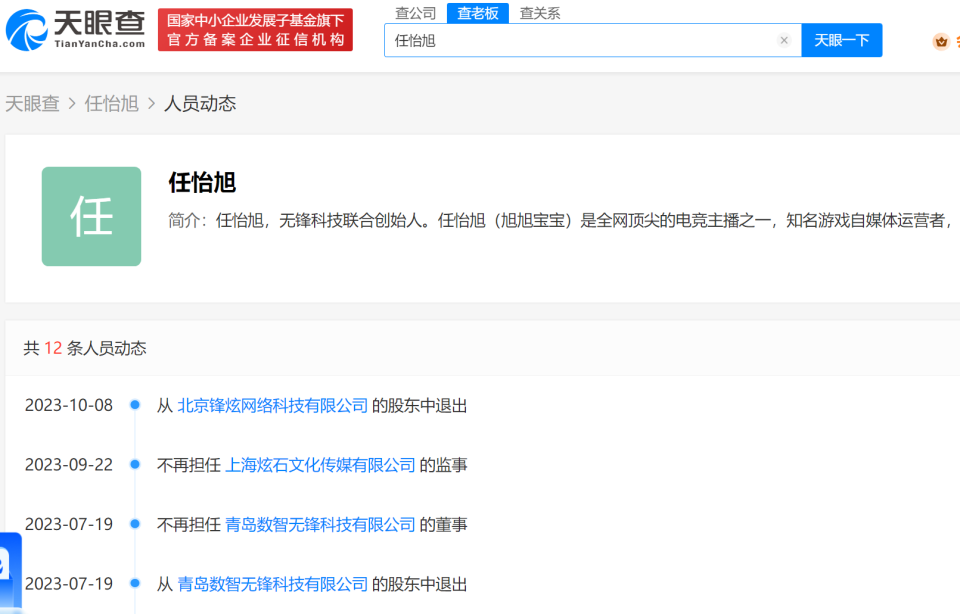
Task: Click the red certification badge
Action: 254,29
